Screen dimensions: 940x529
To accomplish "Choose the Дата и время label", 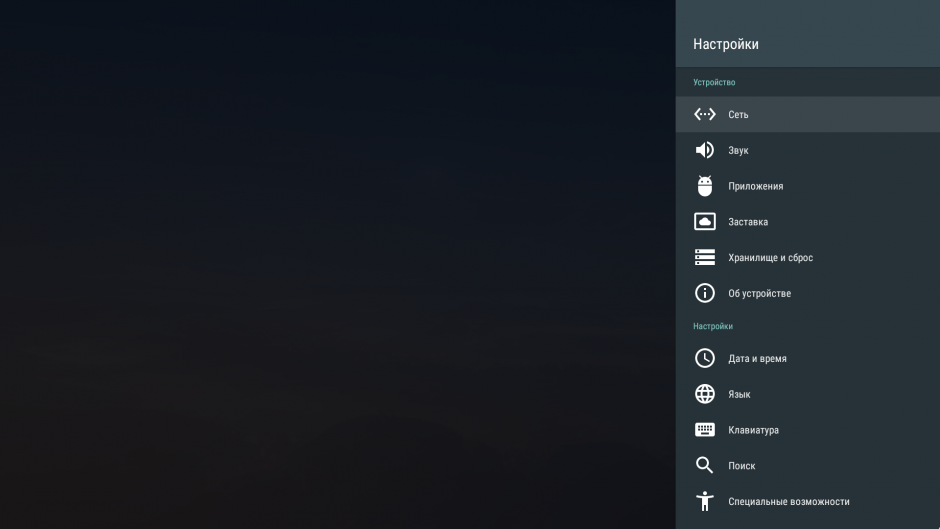I will point(757,359).
